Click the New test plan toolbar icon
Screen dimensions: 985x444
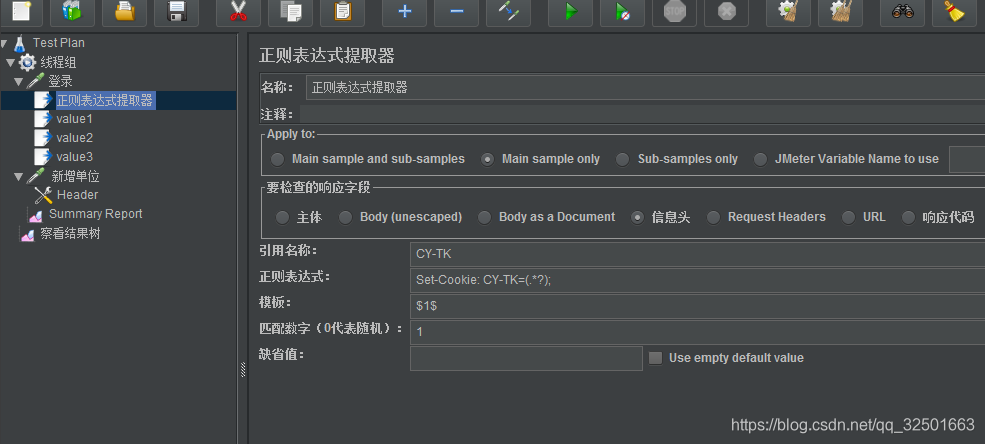pyautogui.click(x=21, y=12)
